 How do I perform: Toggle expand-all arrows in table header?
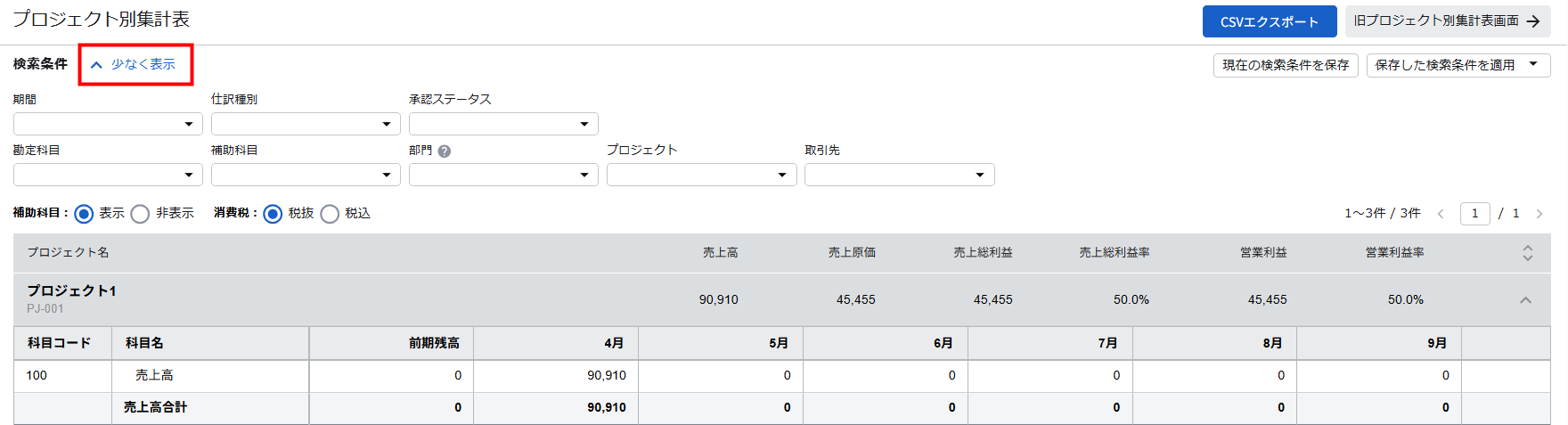click(x=1527, y=253)
